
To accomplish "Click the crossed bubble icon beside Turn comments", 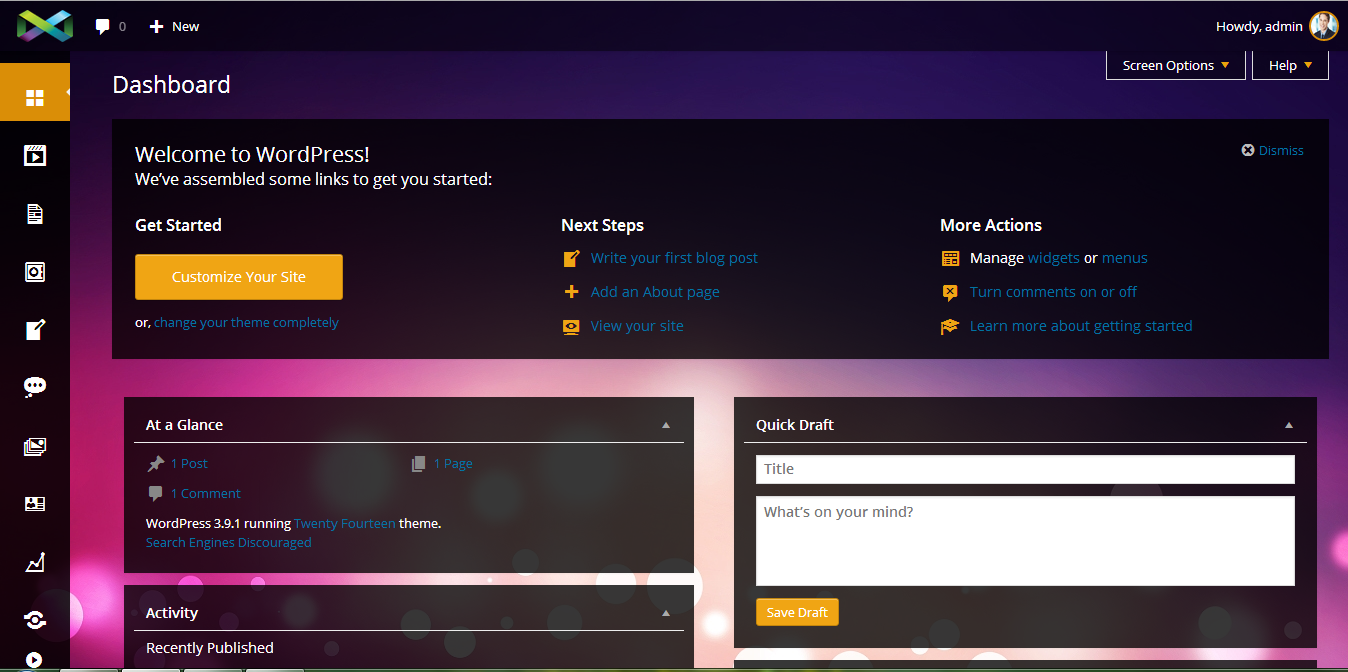I will point(950,292).
